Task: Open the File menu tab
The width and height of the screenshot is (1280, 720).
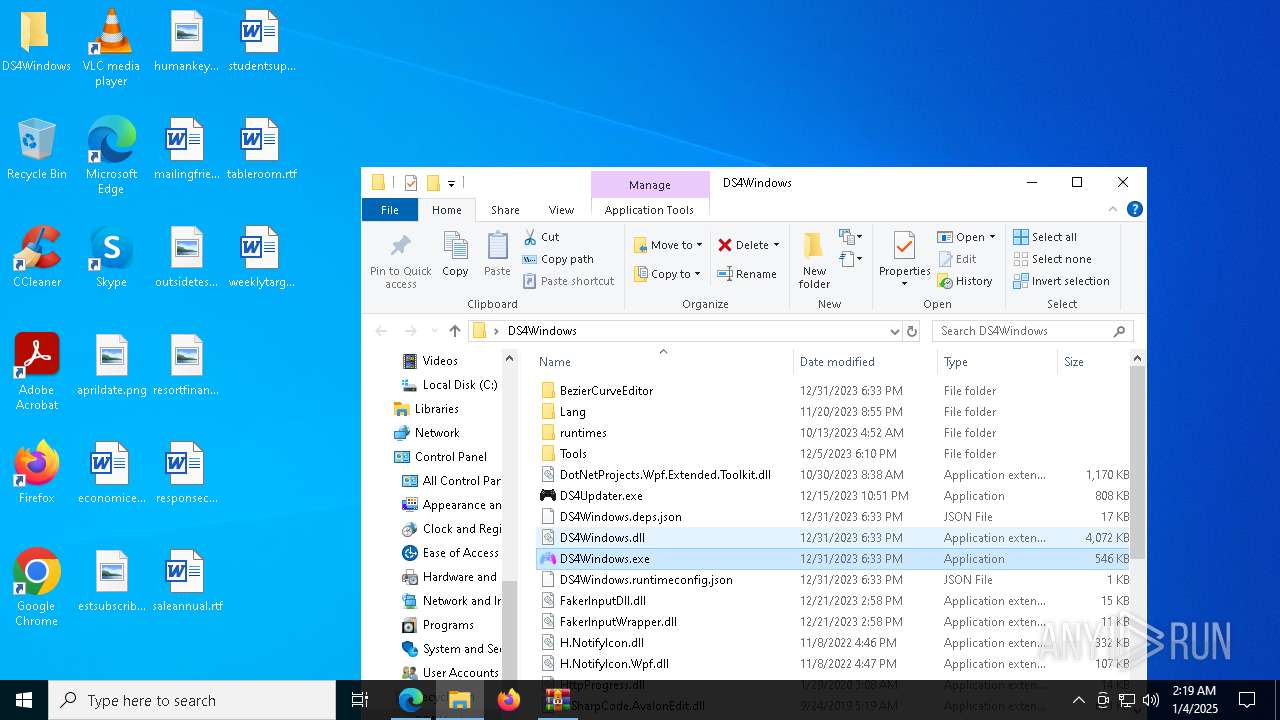Action: pos(390,210)
